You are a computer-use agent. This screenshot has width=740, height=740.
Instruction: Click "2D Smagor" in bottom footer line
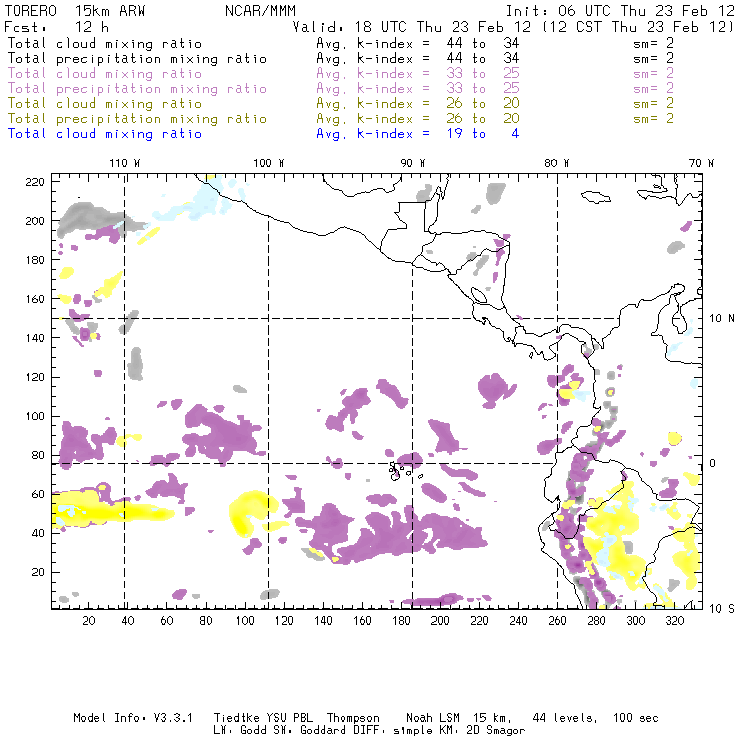(x=496, y=731)
